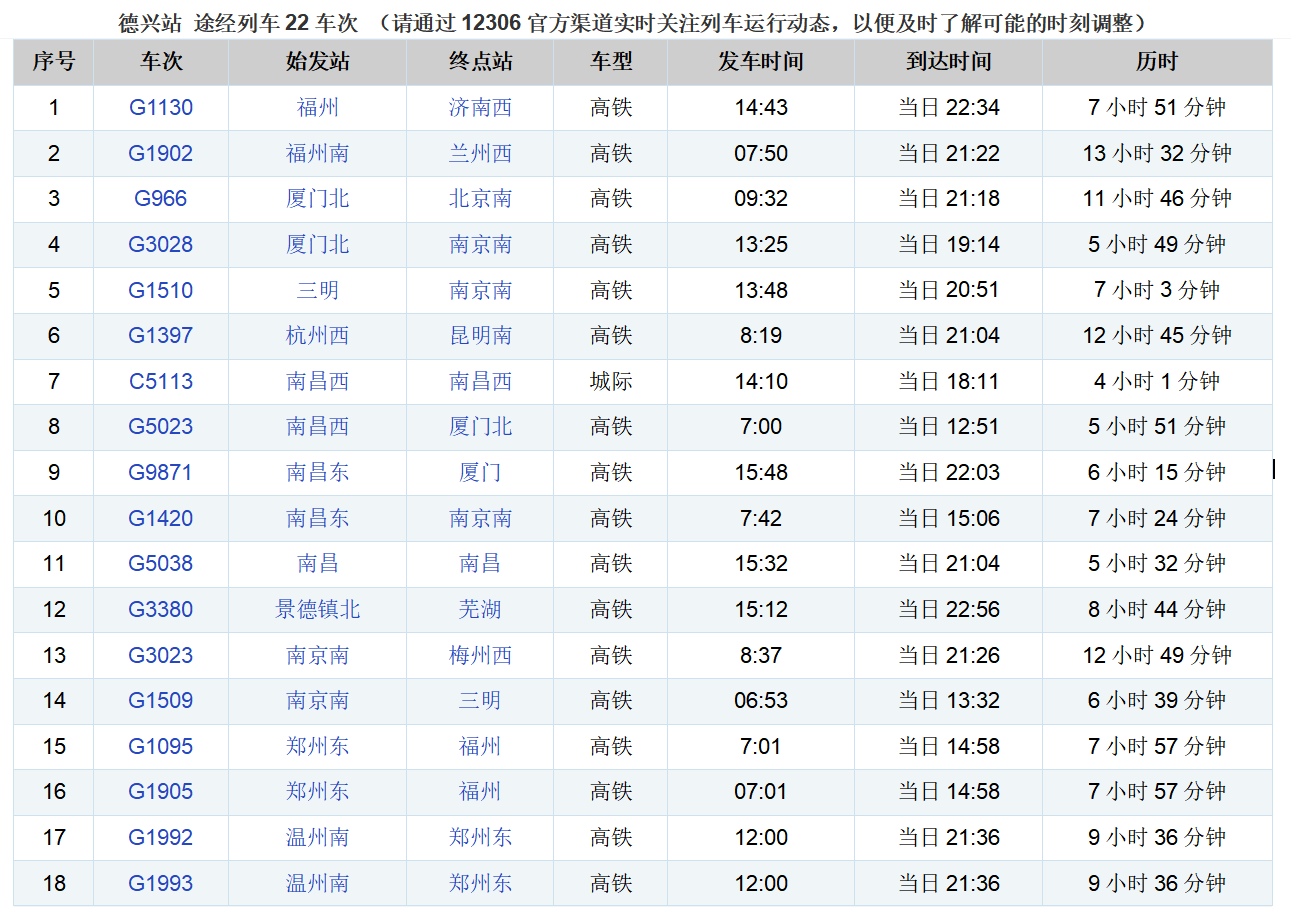
Task: Click the 发车时间 column header
Action: (761, 62)
